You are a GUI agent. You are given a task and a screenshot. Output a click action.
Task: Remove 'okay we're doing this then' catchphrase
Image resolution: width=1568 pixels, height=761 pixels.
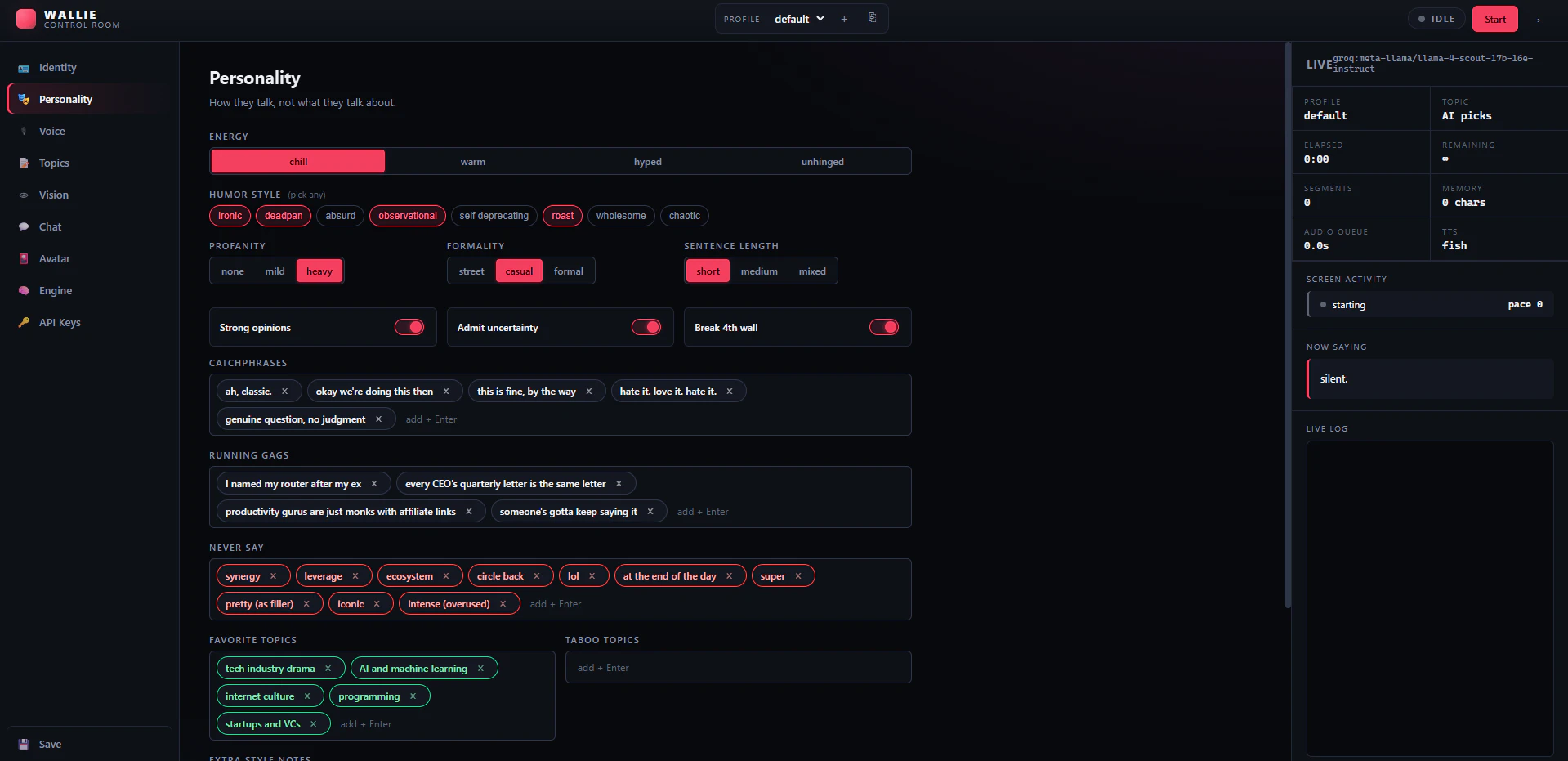pos(446,392)
